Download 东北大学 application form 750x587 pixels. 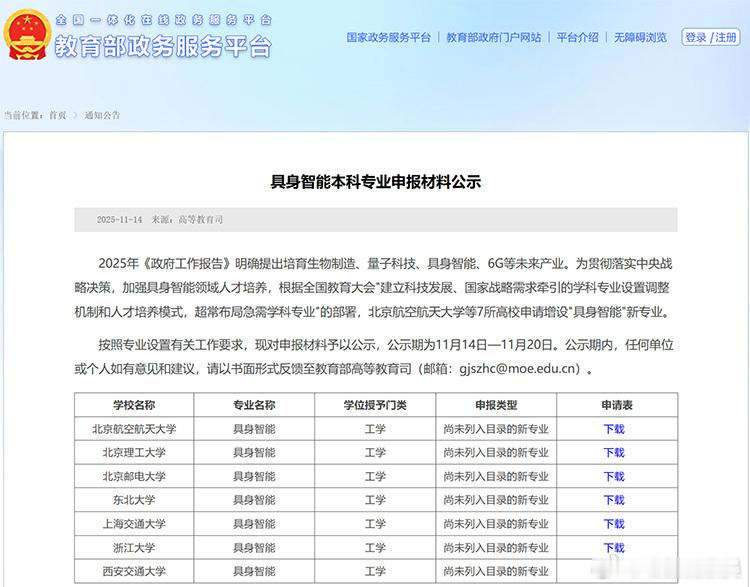(x=613, y=500)
